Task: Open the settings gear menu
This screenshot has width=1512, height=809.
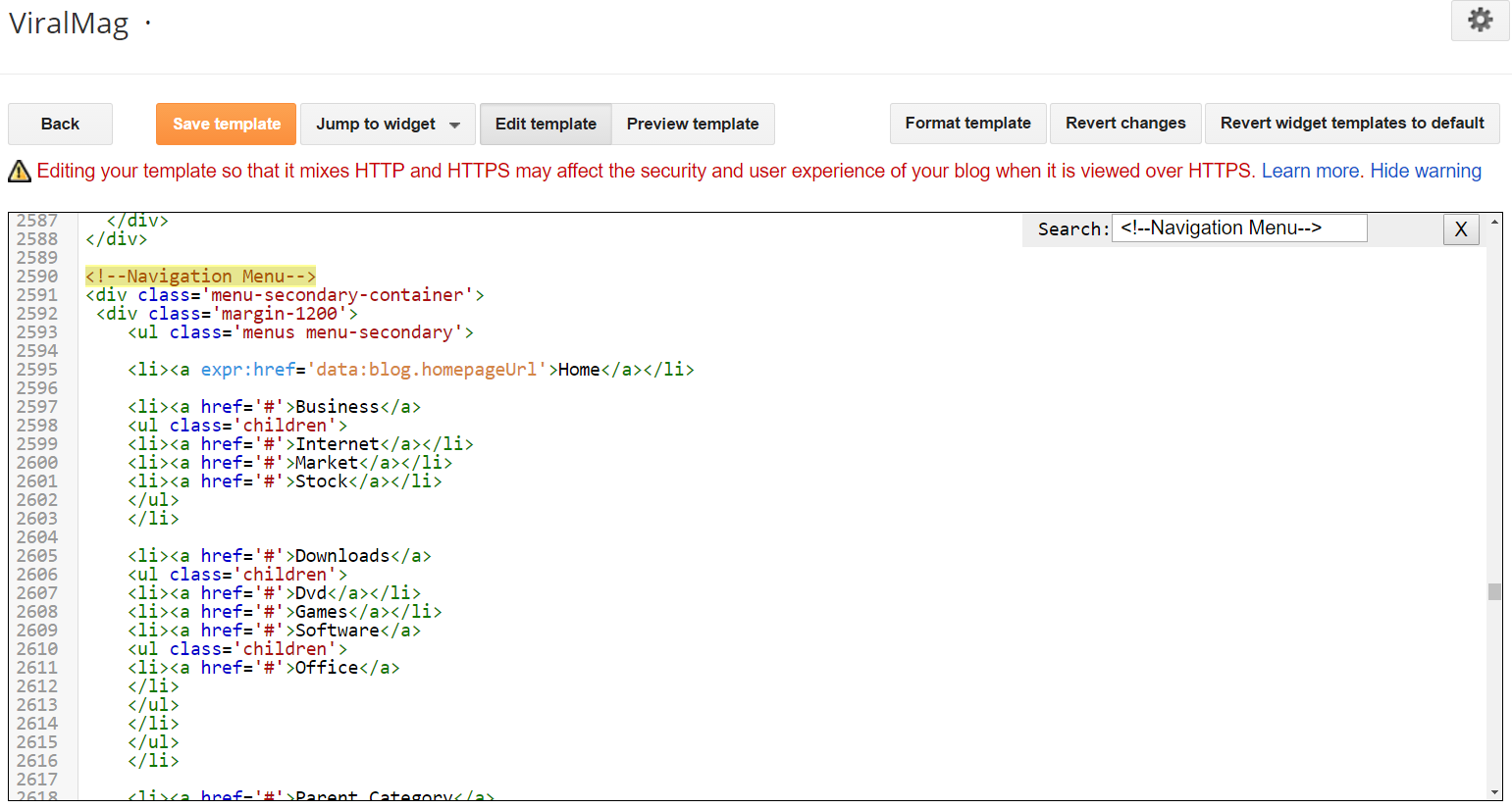Action: (1480, 20)
